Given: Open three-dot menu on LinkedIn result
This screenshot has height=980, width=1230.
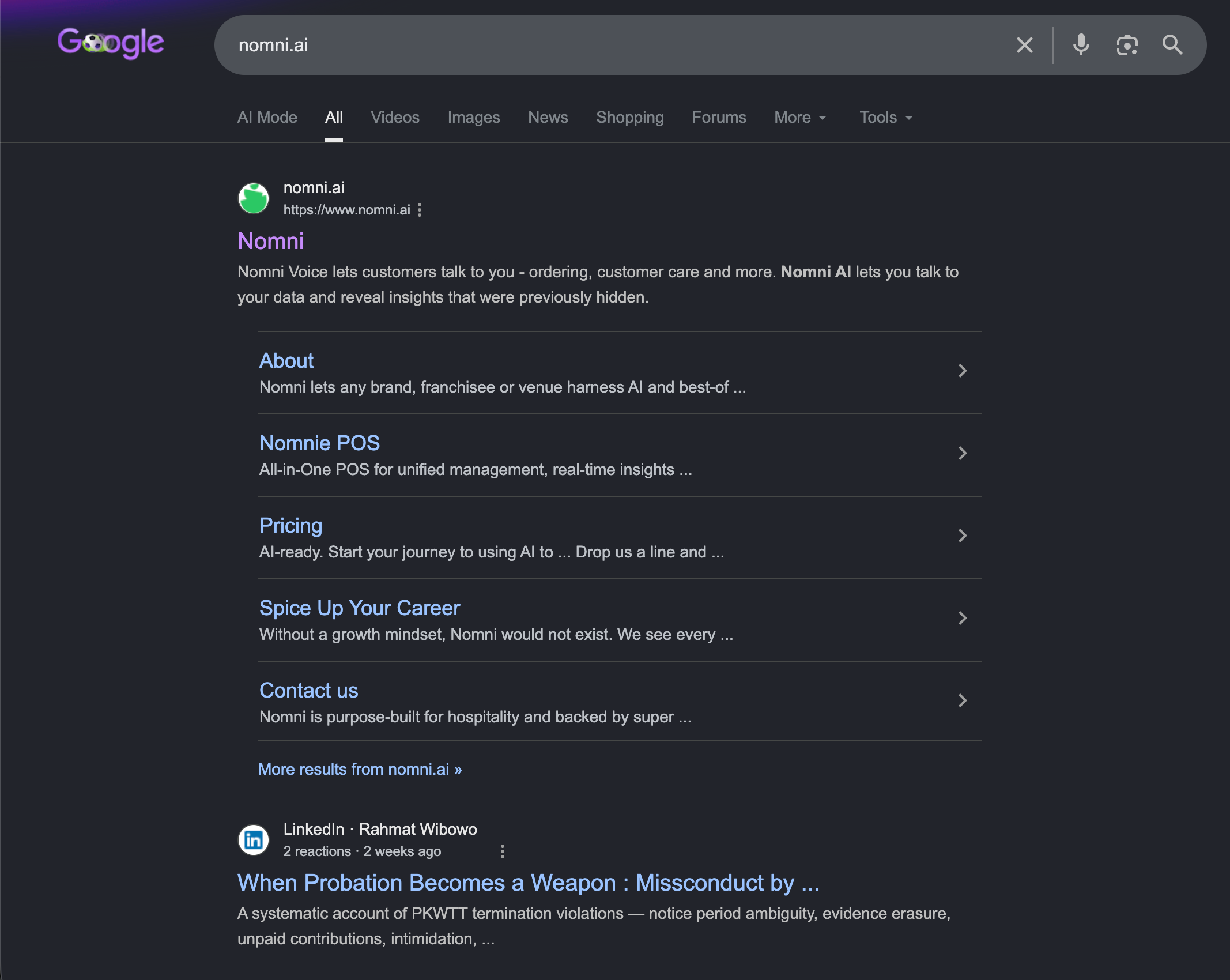Looking at the screenshot, I should (503, 851).
